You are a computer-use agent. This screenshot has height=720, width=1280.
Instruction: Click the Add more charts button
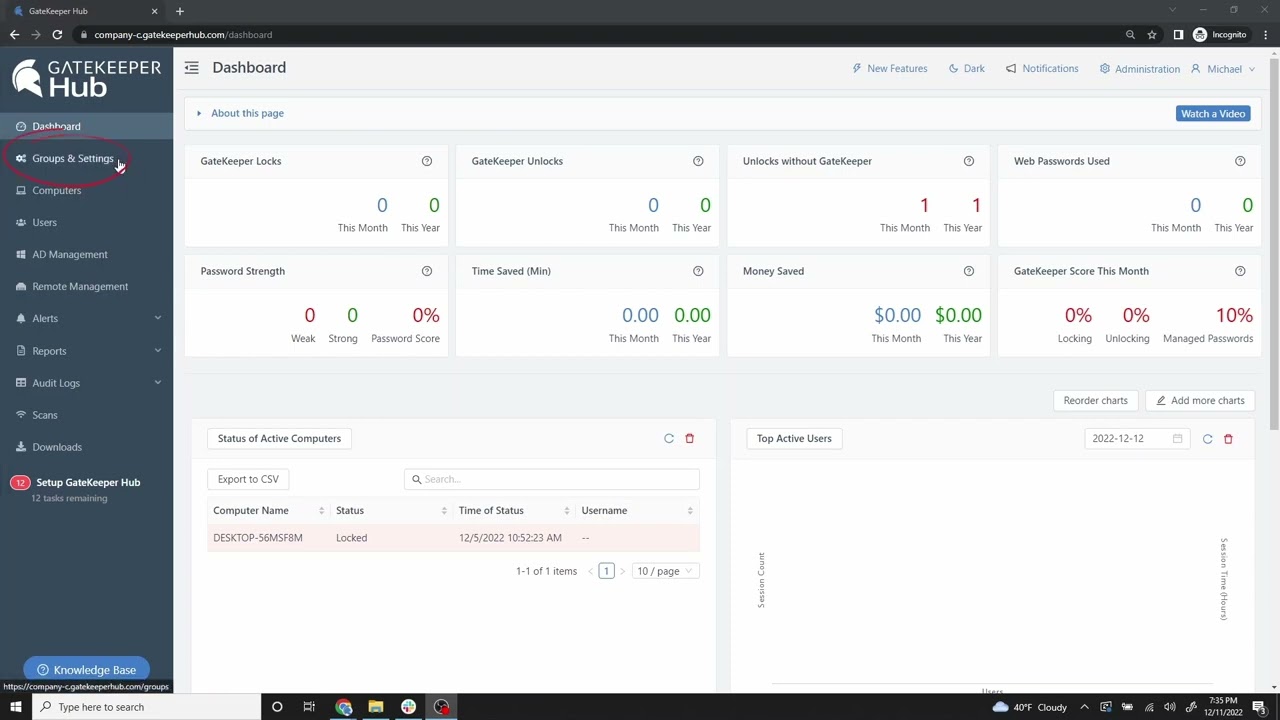tap(1199, 400)
